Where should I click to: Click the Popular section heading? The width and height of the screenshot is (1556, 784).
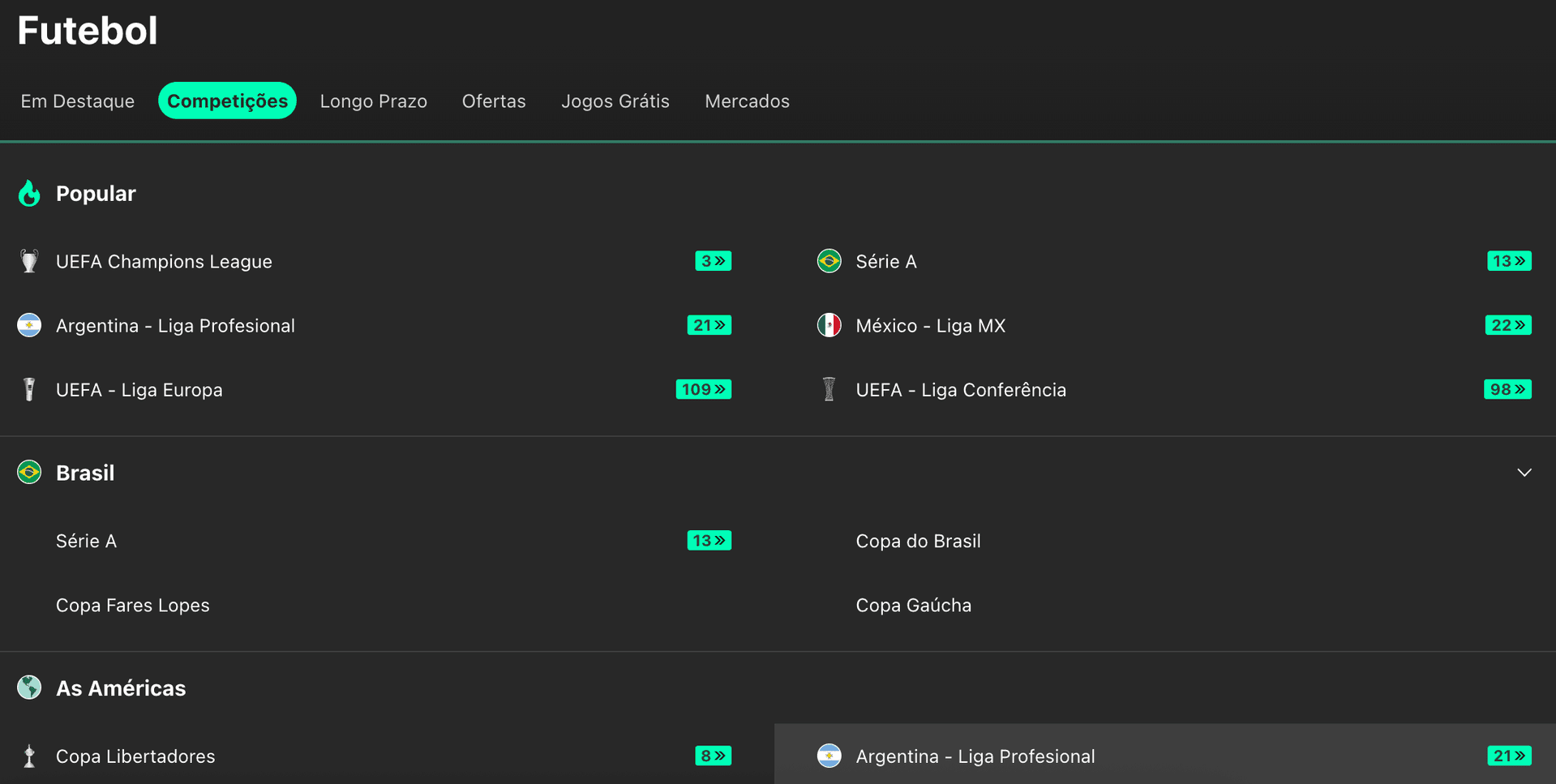pos(96,194)
